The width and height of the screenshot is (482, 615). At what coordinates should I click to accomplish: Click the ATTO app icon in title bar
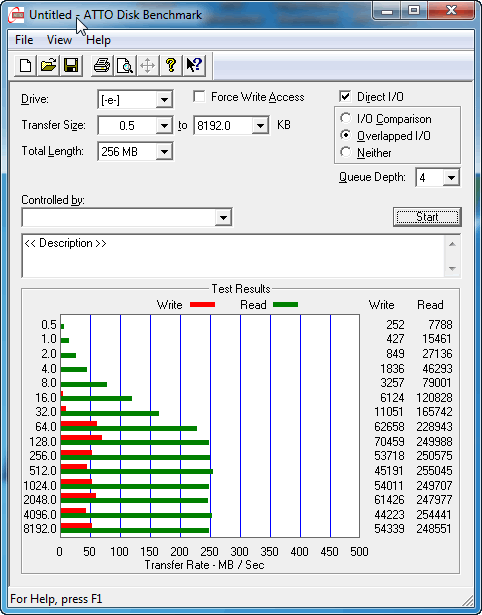(16, 15)
